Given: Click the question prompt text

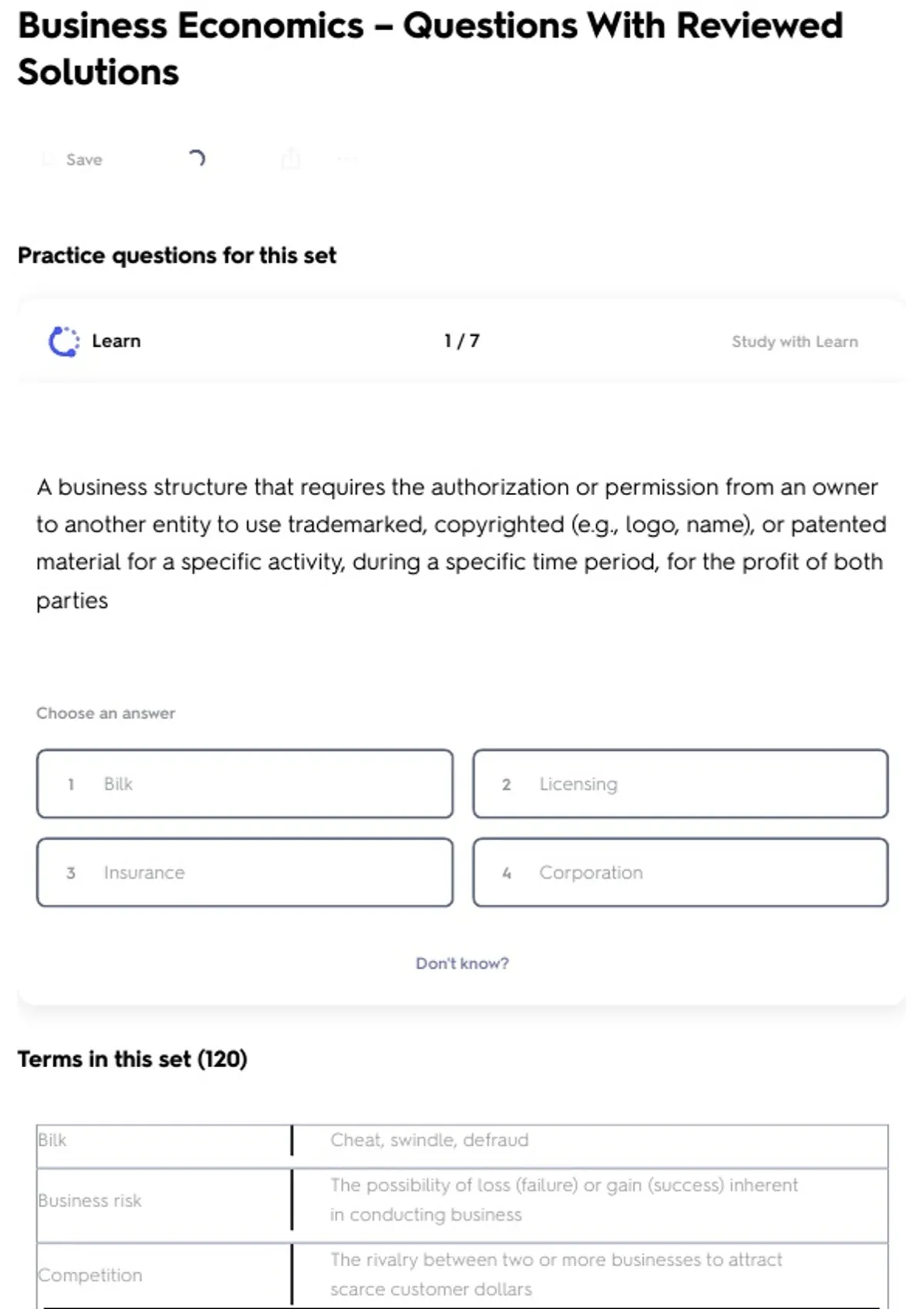Looking at the screenshot, I should 460,543.
